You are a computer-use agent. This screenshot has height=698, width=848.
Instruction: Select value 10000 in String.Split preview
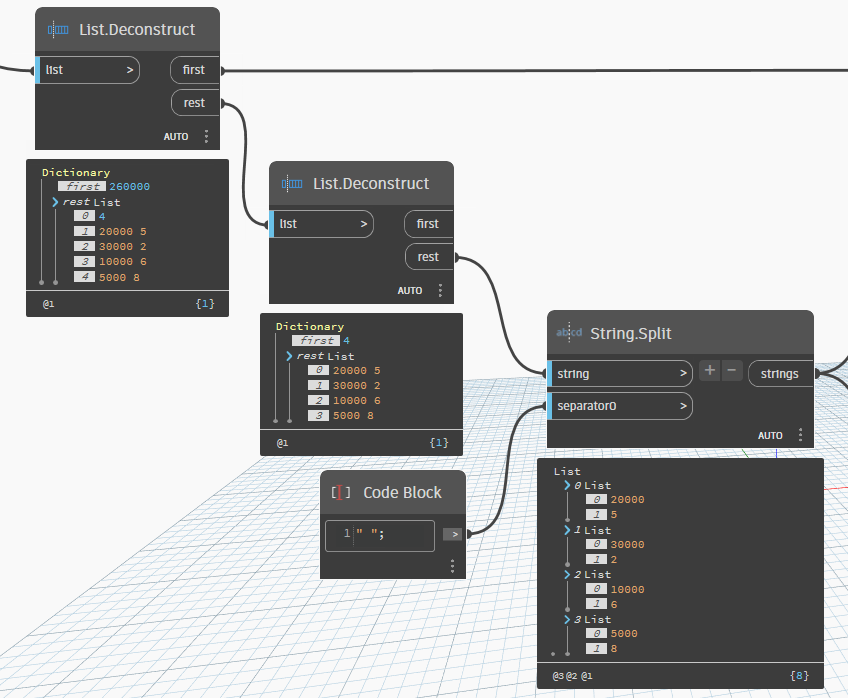(627, 589)
